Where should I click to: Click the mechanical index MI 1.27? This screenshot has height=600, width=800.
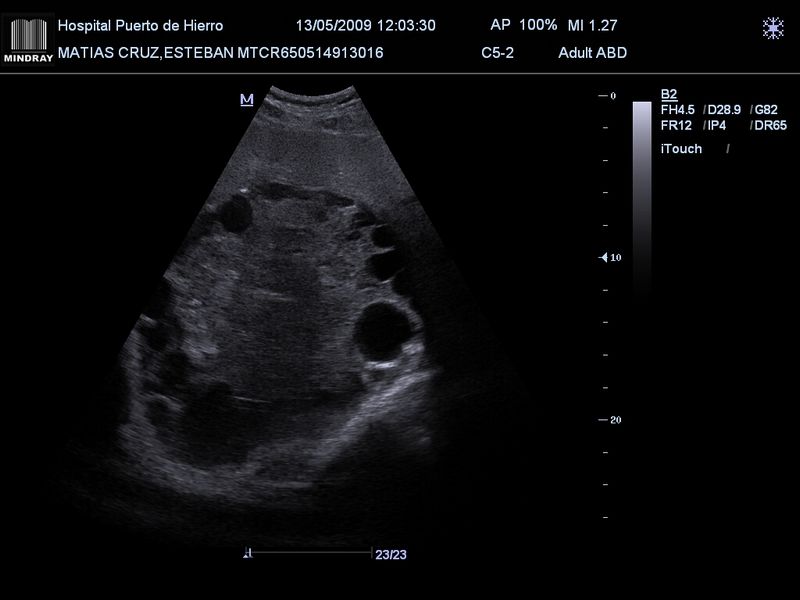(x=592, y=26)
